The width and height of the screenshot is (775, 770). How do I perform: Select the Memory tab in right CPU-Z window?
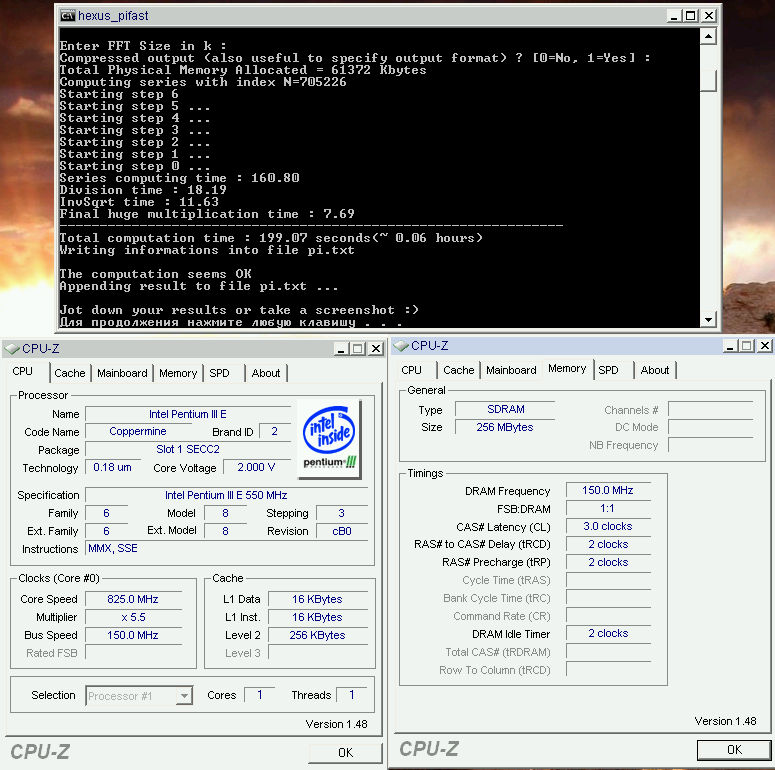coord(567,369)
